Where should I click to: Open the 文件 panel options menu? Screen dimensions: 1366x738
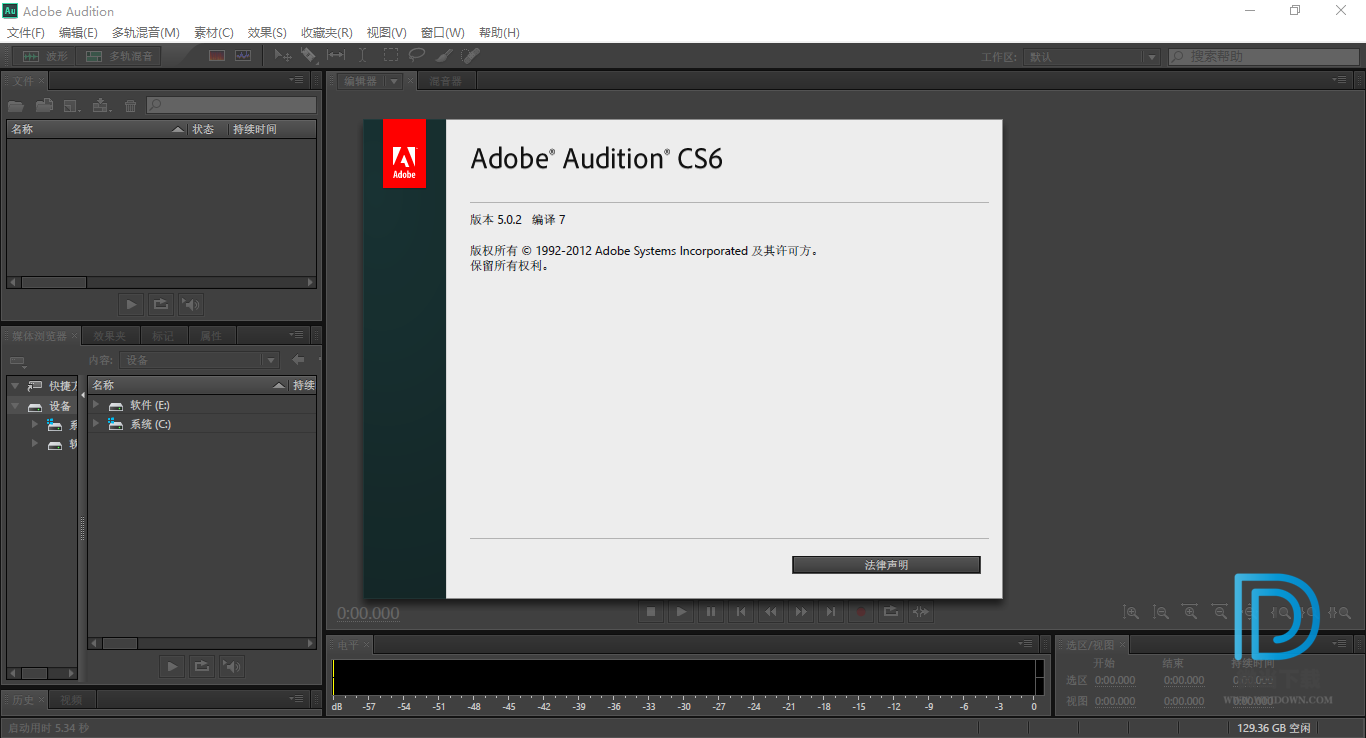tap(297, 80)
